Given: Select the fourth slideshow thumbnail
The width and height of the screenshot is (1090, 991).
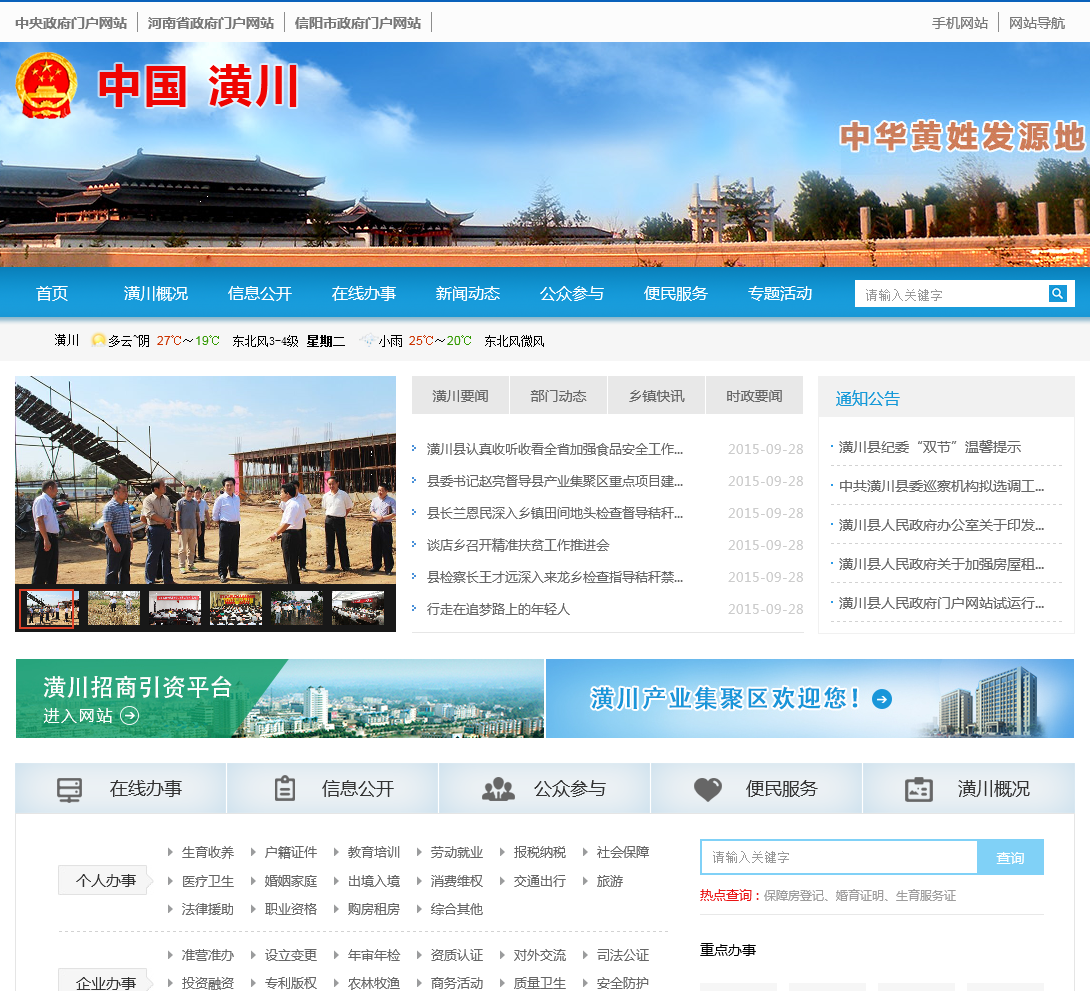Looking at the screenshot, I should click(236, 608).
